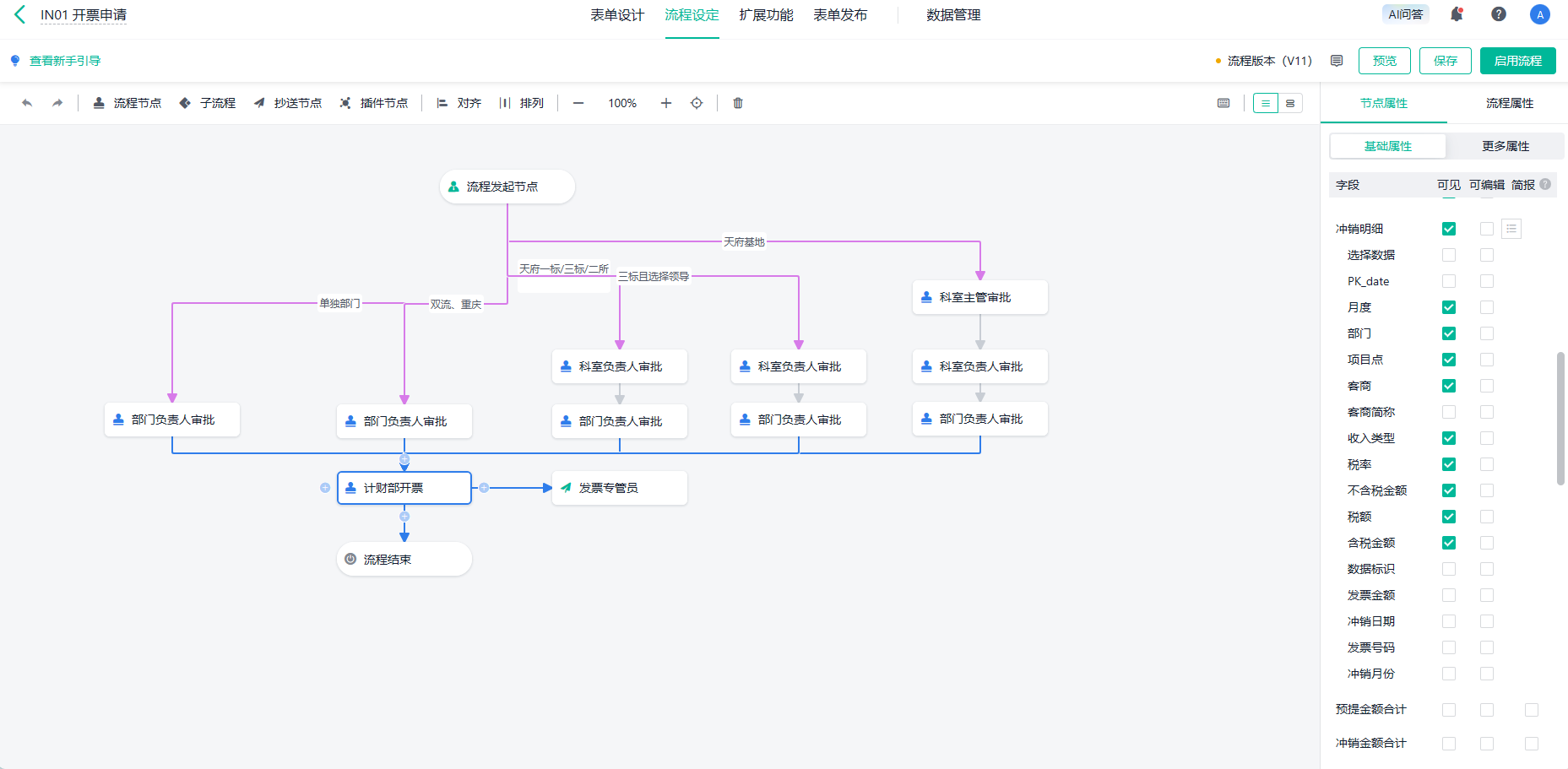Click the 查看新手引导 link
The width and height of the screenshot is (1568, 769).
point(65,61)
